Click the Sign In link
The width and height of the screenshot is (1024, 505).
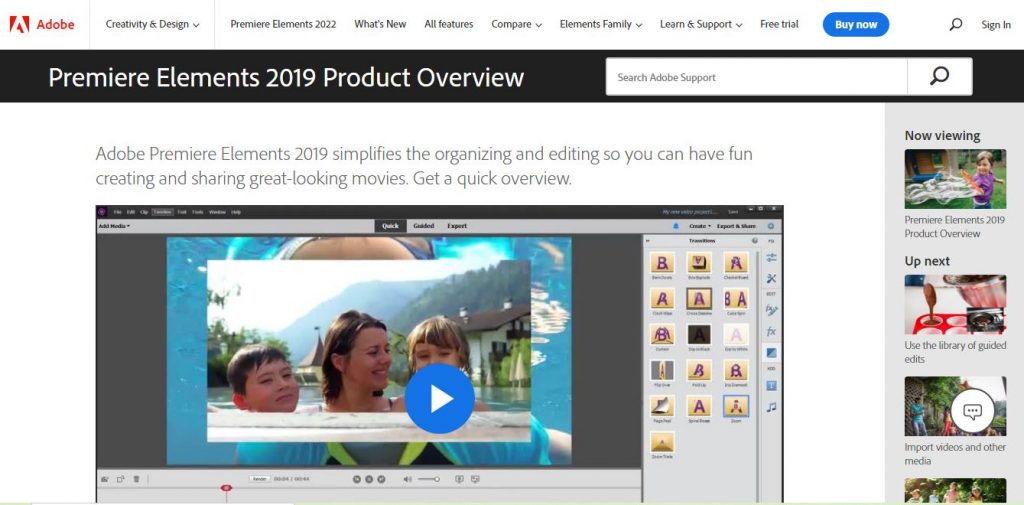click(x=995, y=25)
